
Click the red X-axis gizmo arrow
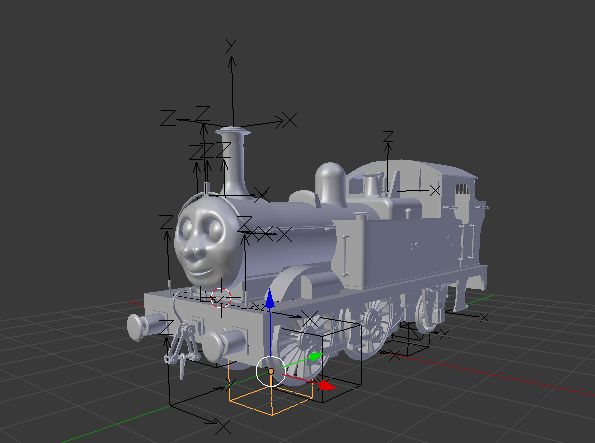327,386
